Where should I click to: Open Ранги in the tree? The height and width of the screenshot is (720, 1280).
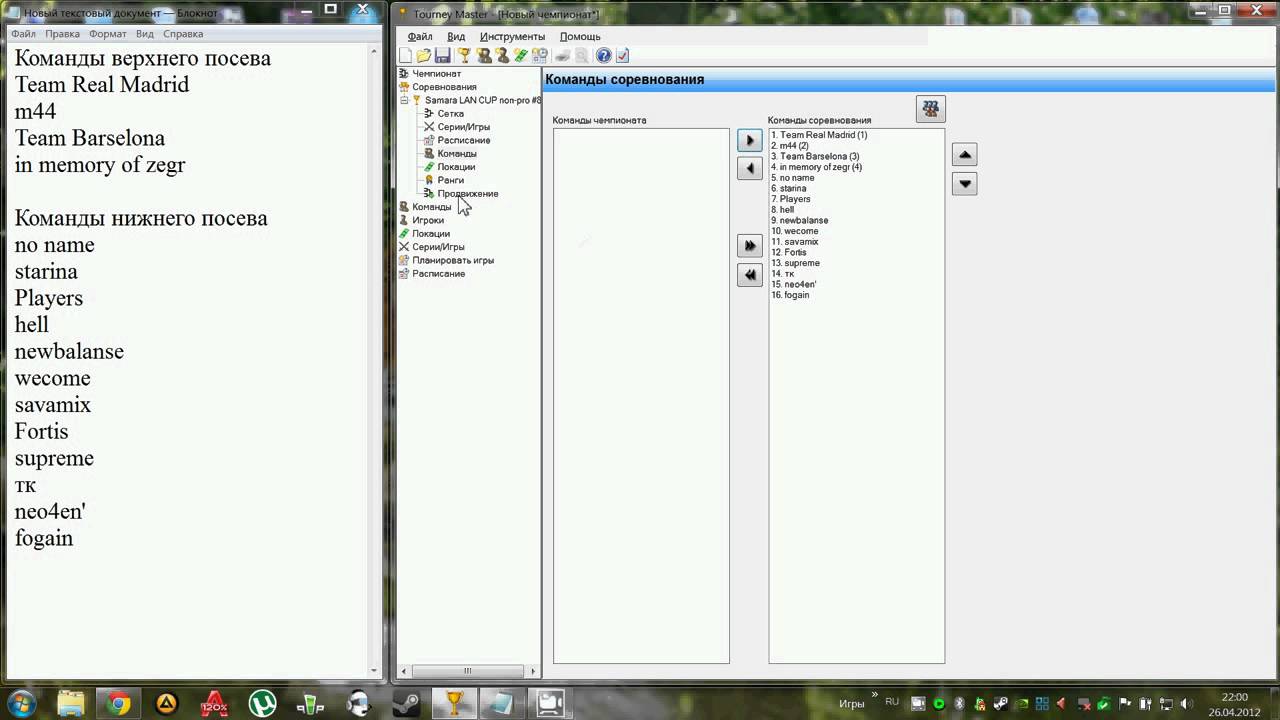(450, 180)
